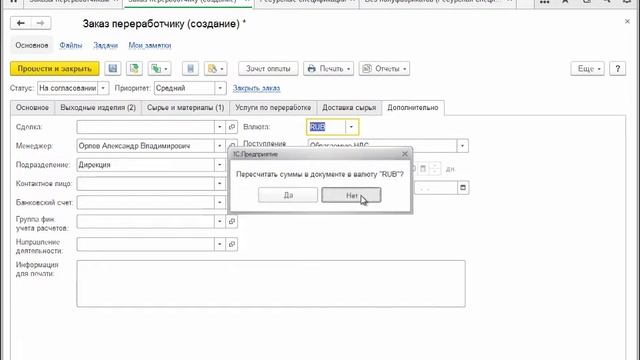Expand the Валюта RUB dropdown arrow
Screen dimensions: 640x360
[x=351, y=127]
